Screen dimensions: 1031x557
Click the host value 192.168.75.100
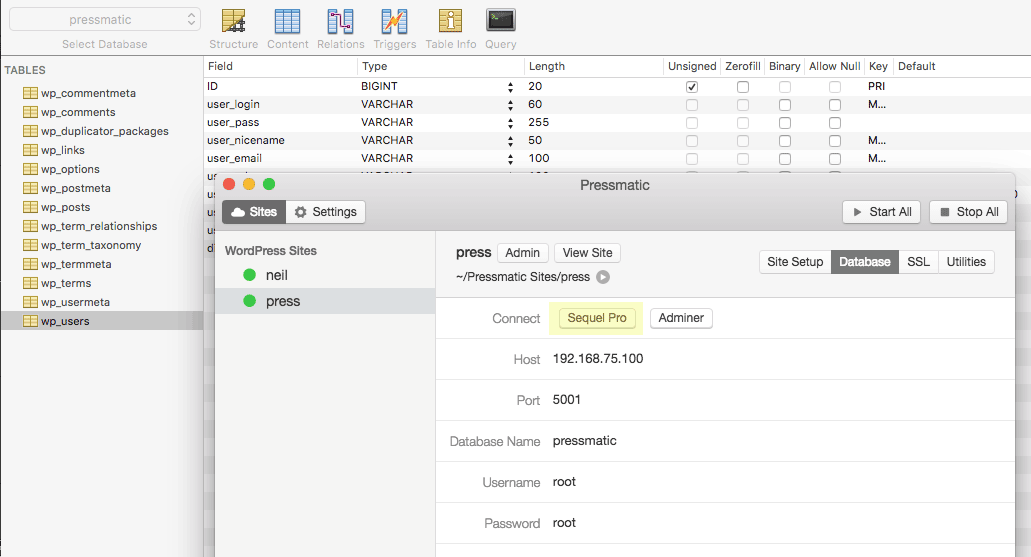click(x=598, y=358)
